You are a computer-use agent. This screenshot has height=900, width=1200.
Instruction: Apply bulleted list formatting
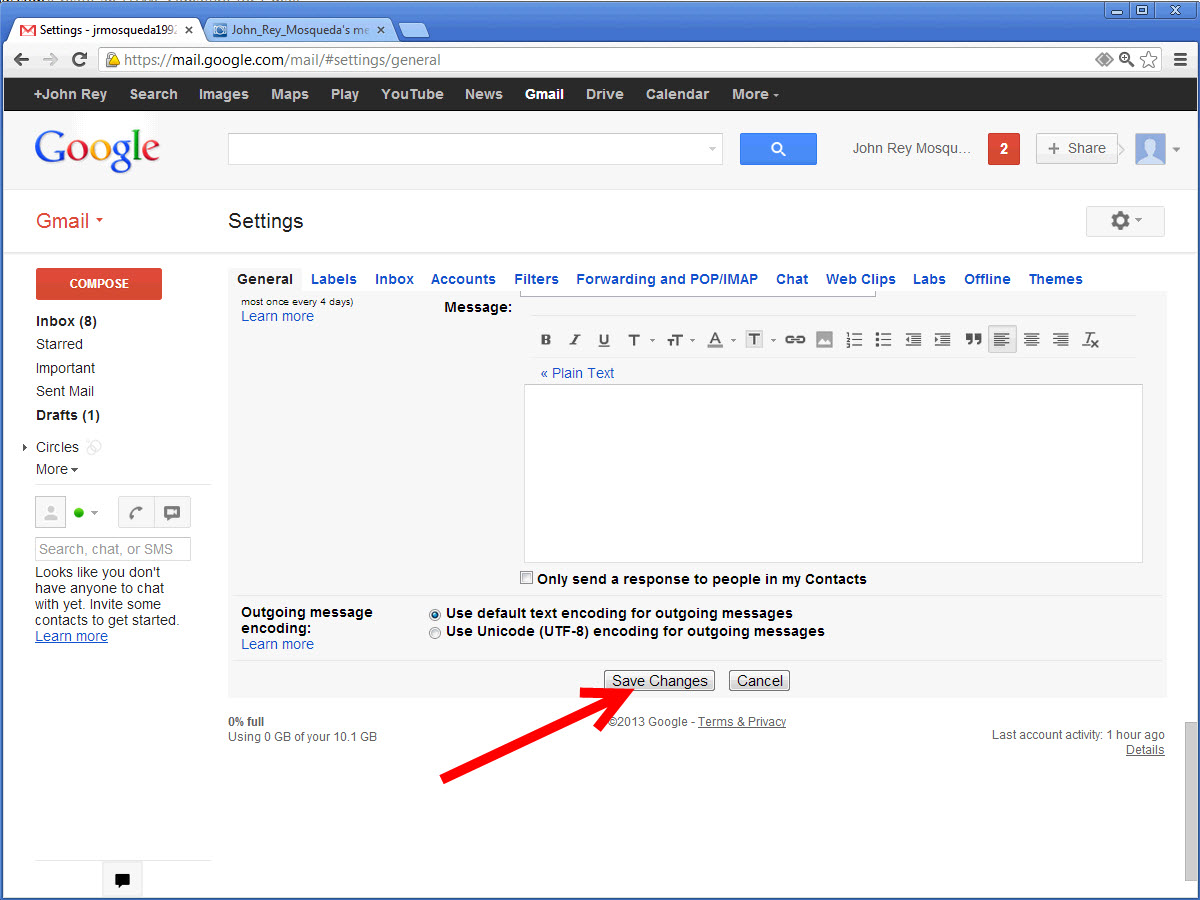[x=883, y=340]
